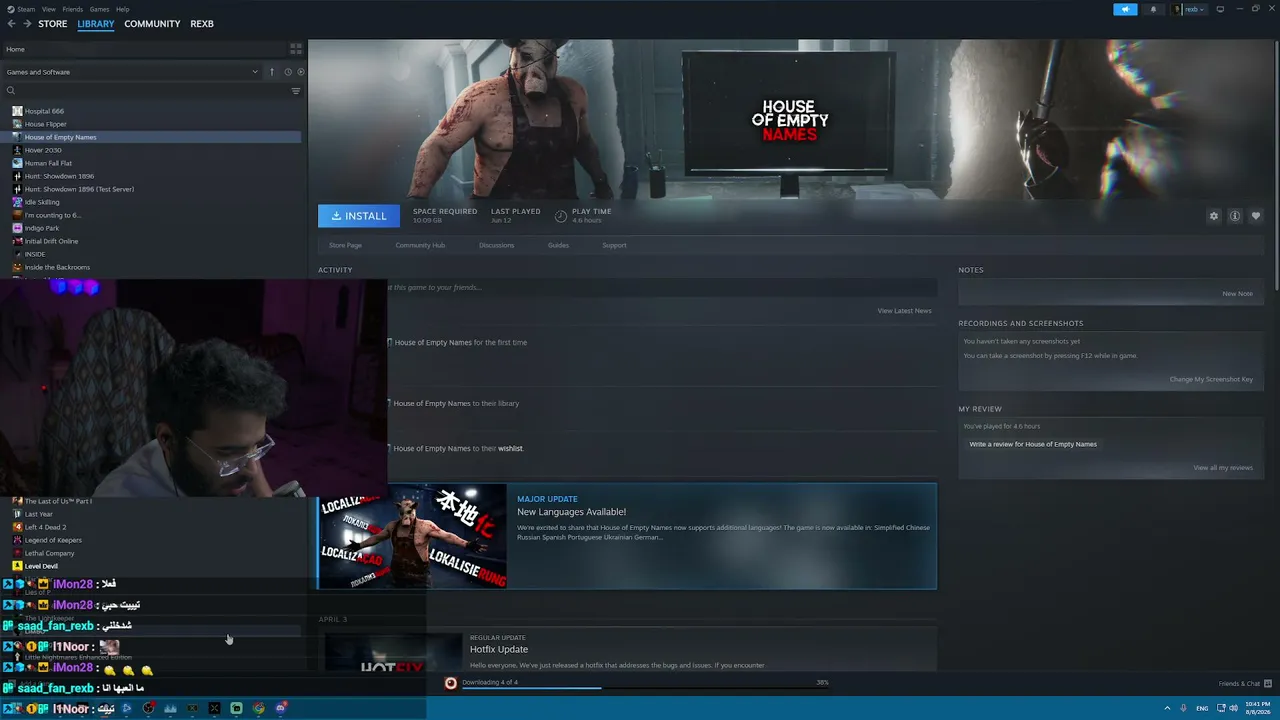1280x720 pixels.
Task: Click the Hospital 666 game icon
Action: [17, 111]
